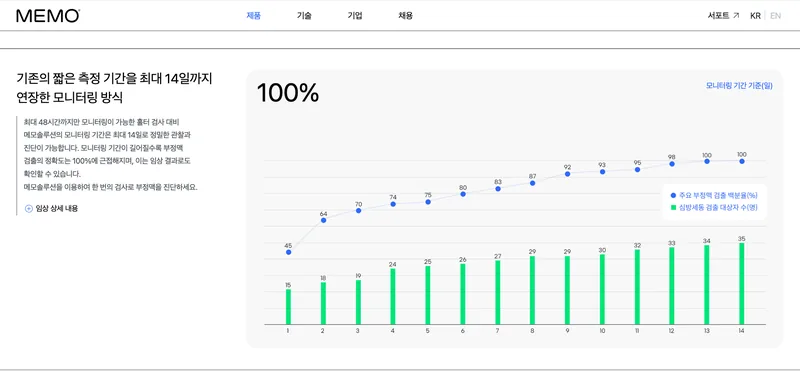Screen dimensions: 800x385
Task: Click the green bar labeled 34
Action: point(707,285)
